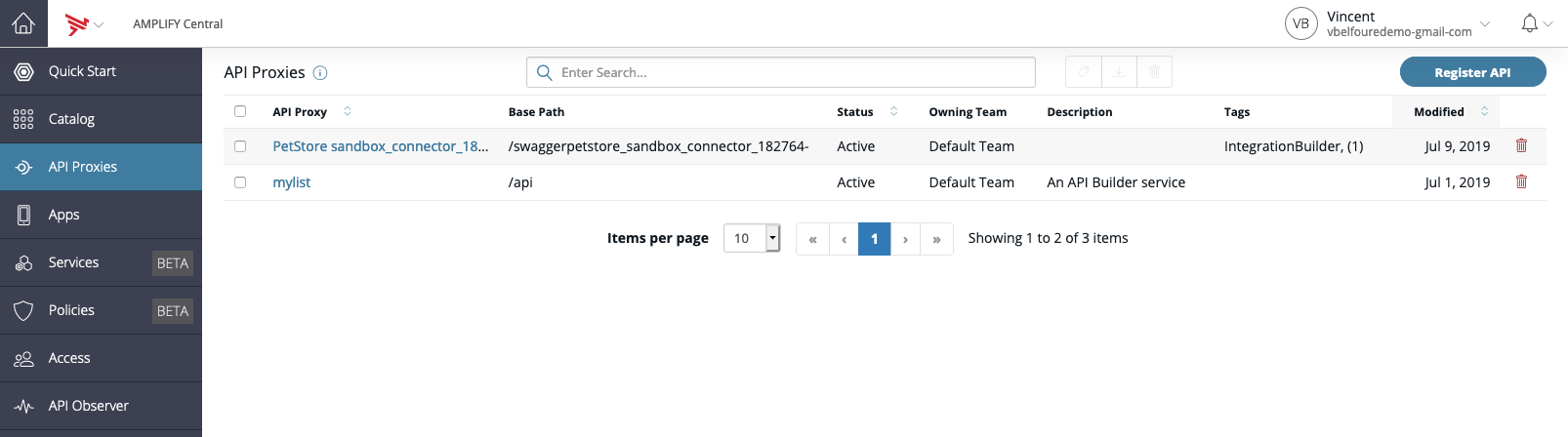This screenshot has width=1568, height=437.
Task: Open the notifications bell
Action: tap(1530, 23)
